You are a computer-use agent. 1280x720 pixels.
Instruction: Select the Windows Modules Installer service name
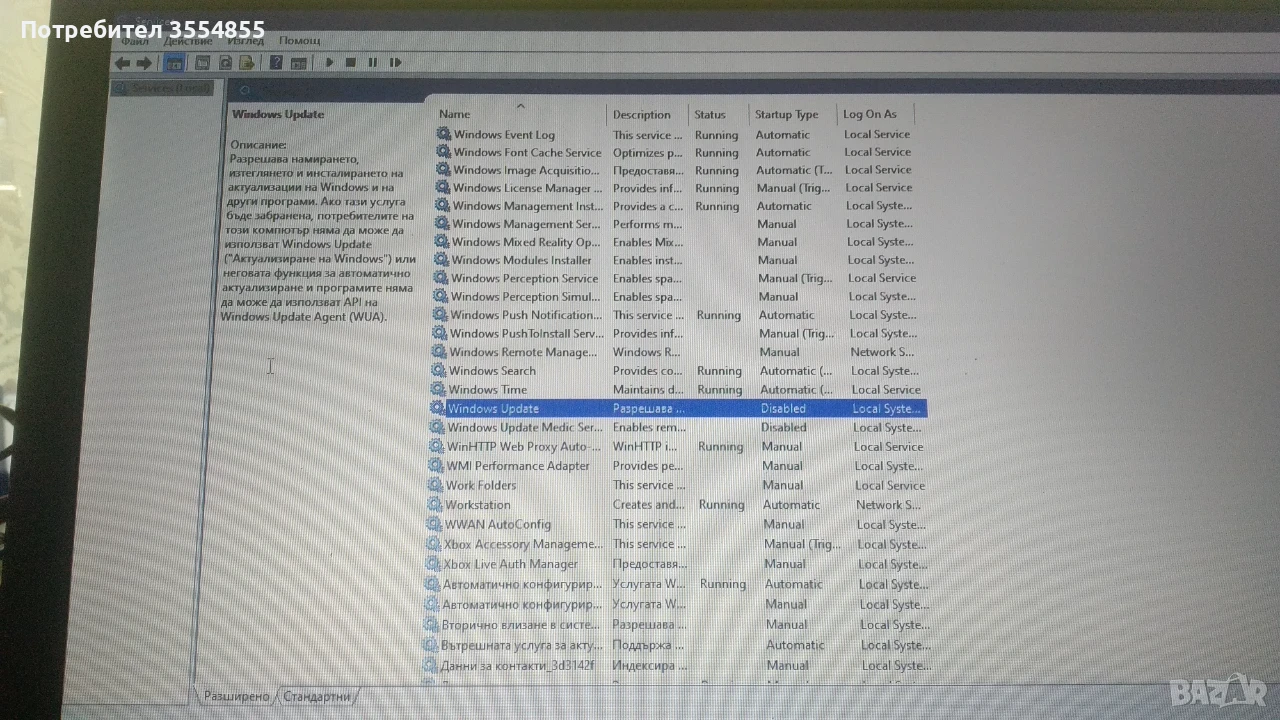(x=521, y=260)
